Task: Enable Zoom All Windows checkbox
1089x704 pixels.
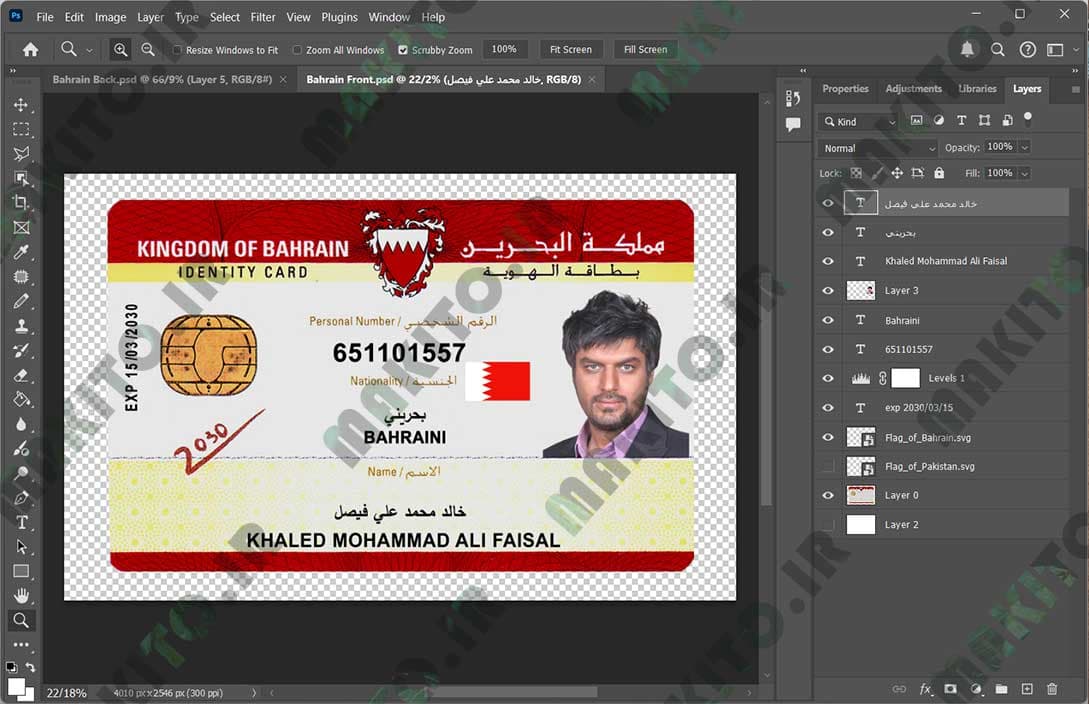Action: tap(297, 50)
